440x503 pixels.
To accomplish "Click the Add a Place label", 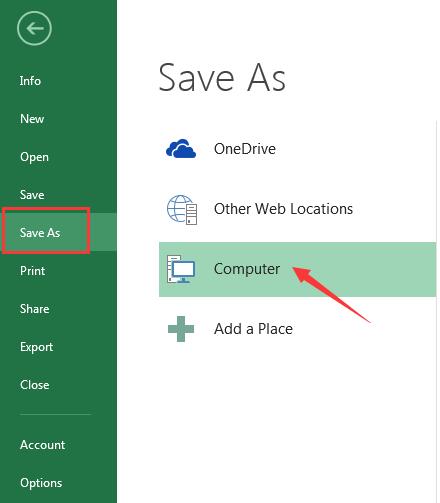I will coord(254,329).
